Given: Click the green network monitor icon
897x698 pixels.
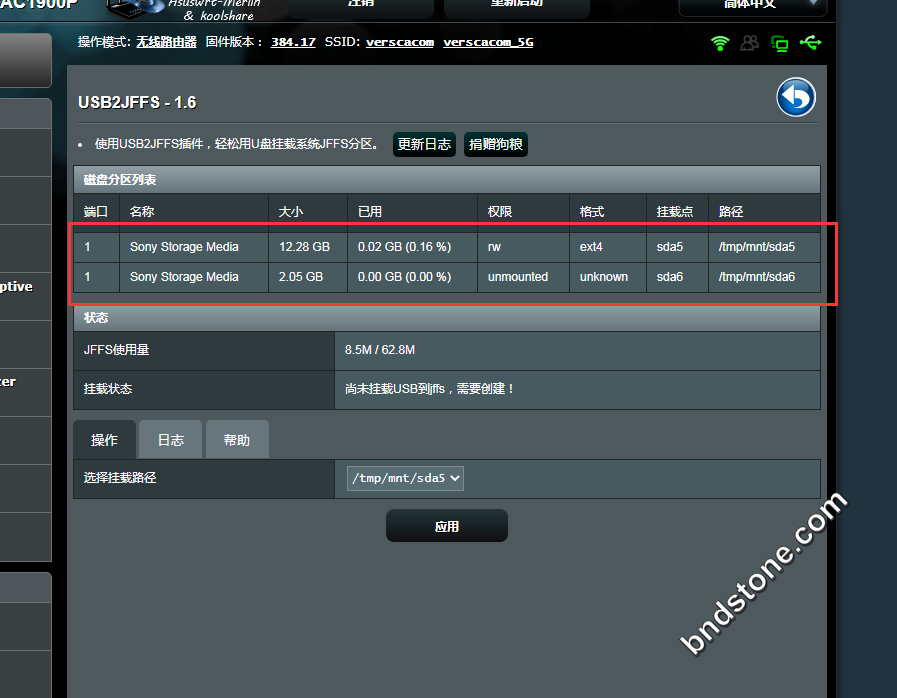Looking at the screenshot, I should [x=779, y=43].
